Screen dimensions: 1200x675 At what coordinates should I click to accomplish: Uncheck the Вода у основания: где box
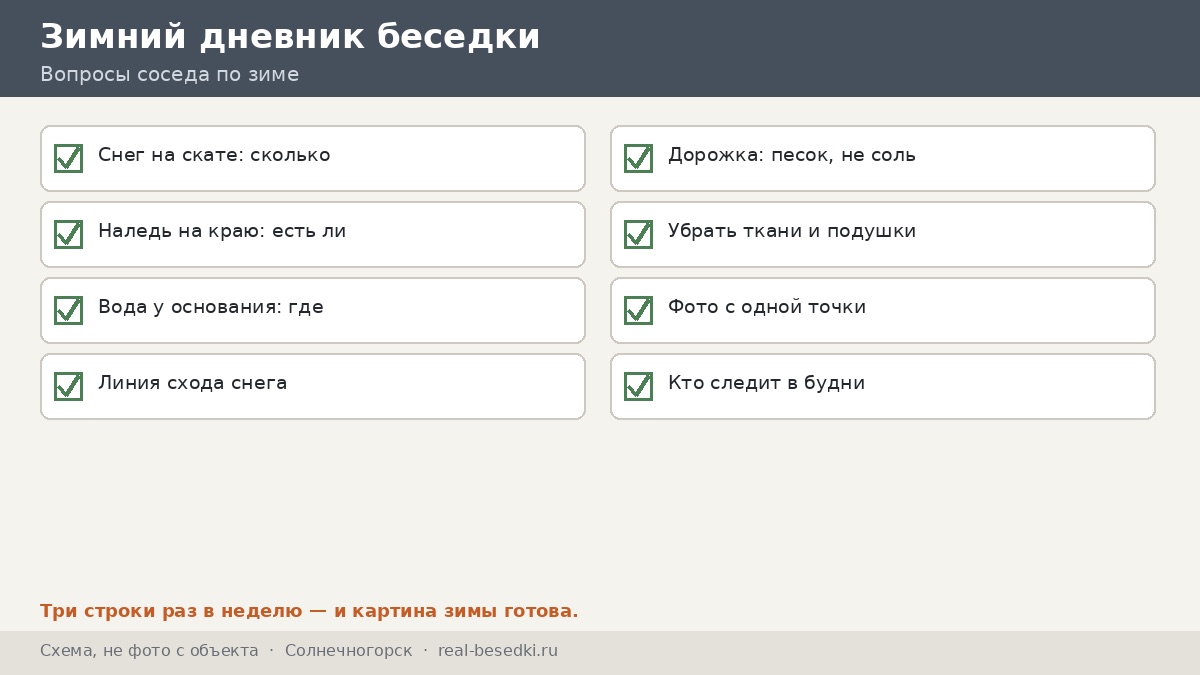[68, 310]
